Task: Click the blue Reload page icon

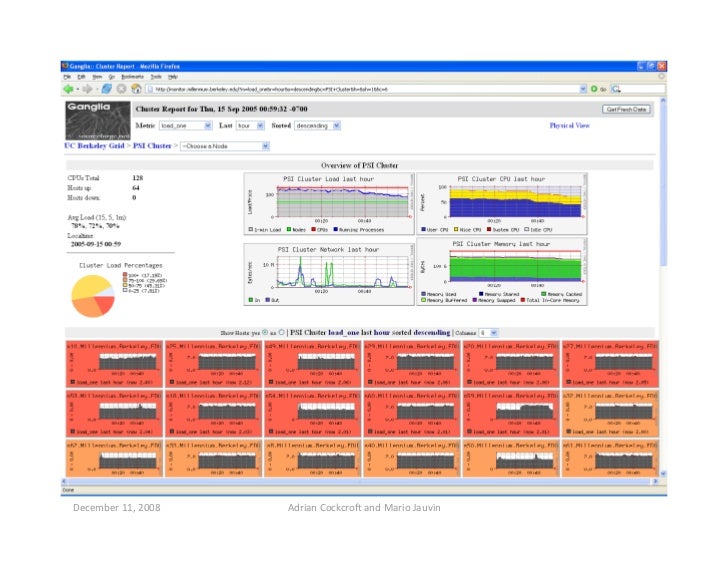Action: pos(107,89)
